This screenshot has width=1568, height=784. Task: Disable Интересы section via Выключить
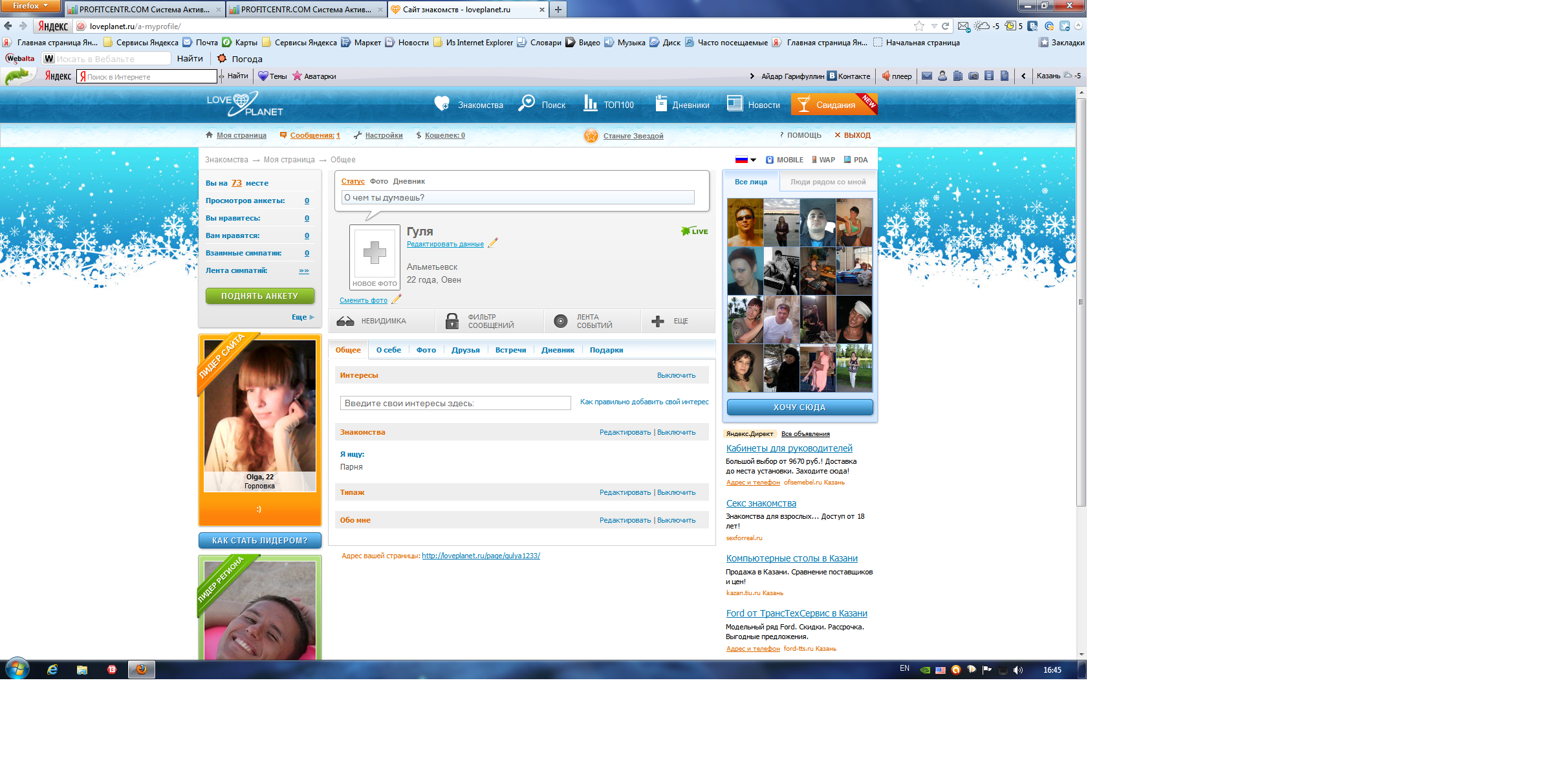(x=676, y=375)
